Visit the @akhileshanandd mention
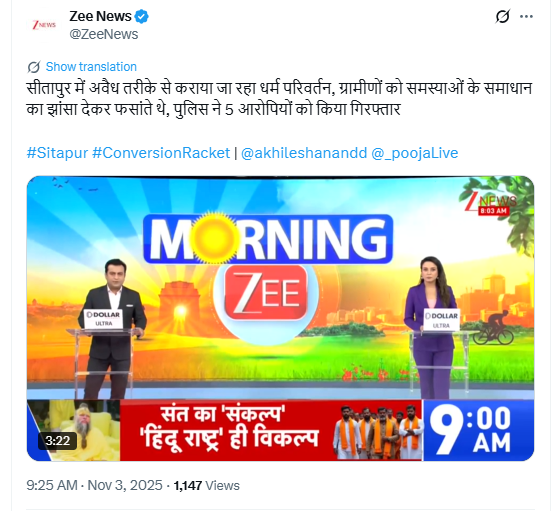Screen dimensions: 552x511 click(304, 153)
